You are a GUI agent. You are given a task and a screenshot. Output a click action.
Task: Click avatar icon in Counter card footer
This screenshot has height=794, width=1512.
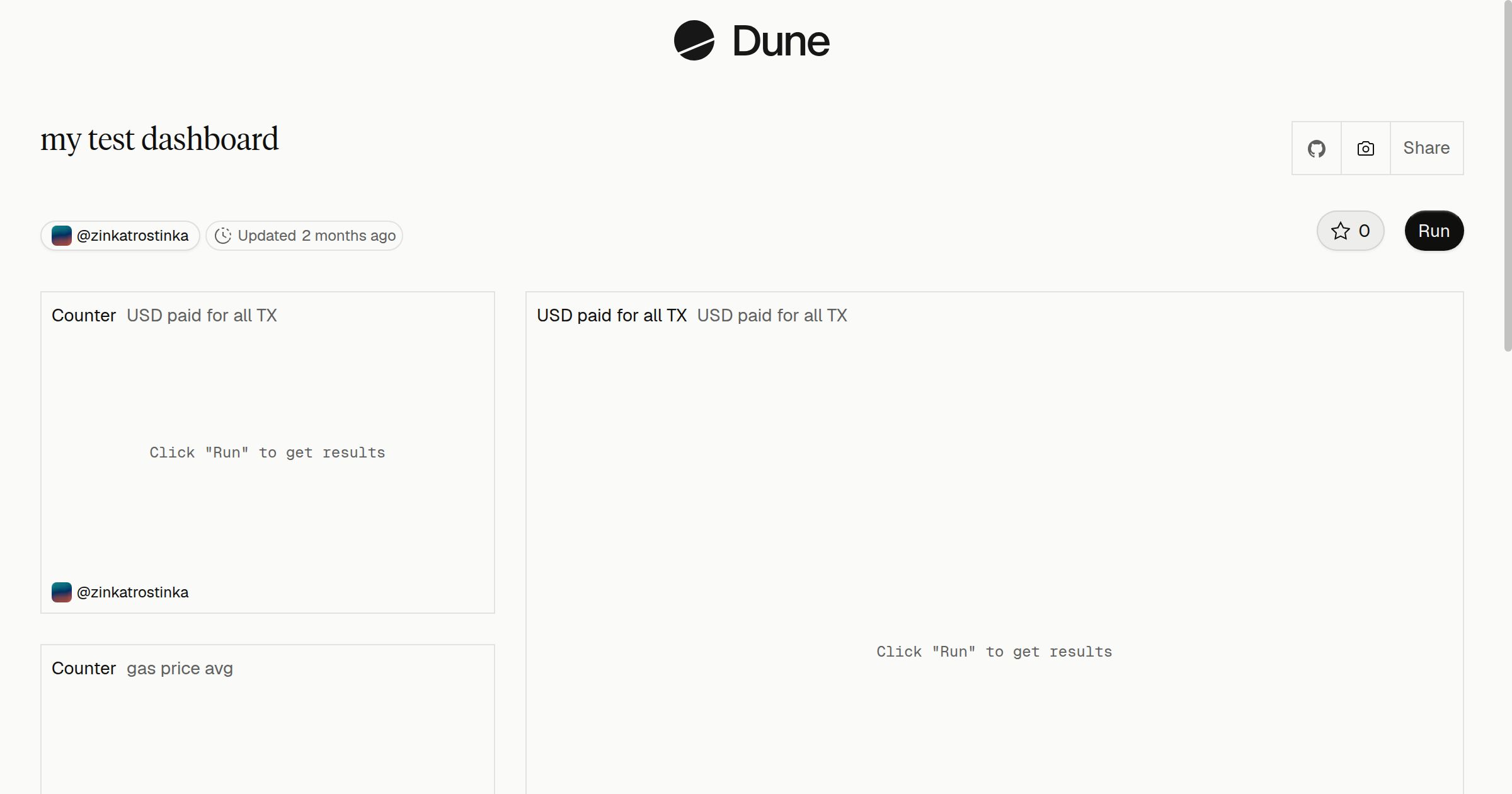pyautogui.click(x=61, y=592)
